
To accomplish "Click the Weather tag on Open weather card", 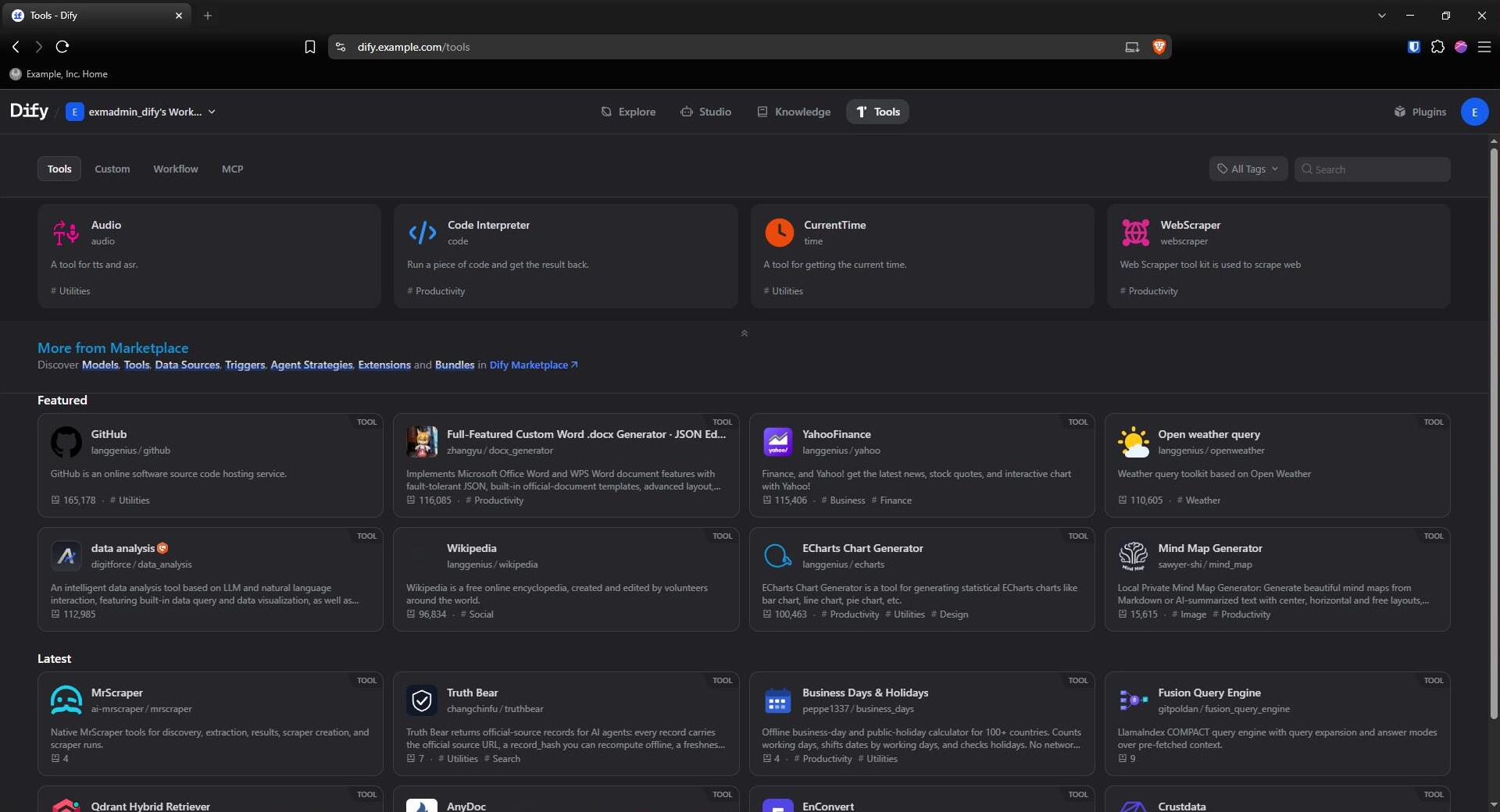I will [1198, 500].
